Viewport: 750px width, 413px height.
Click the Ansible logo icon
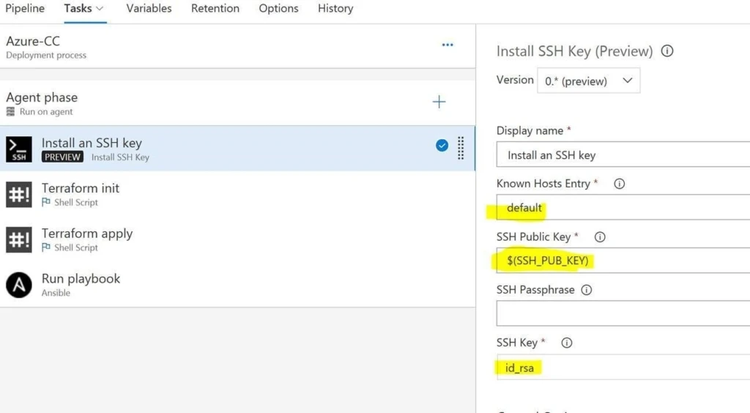[19, 285]
